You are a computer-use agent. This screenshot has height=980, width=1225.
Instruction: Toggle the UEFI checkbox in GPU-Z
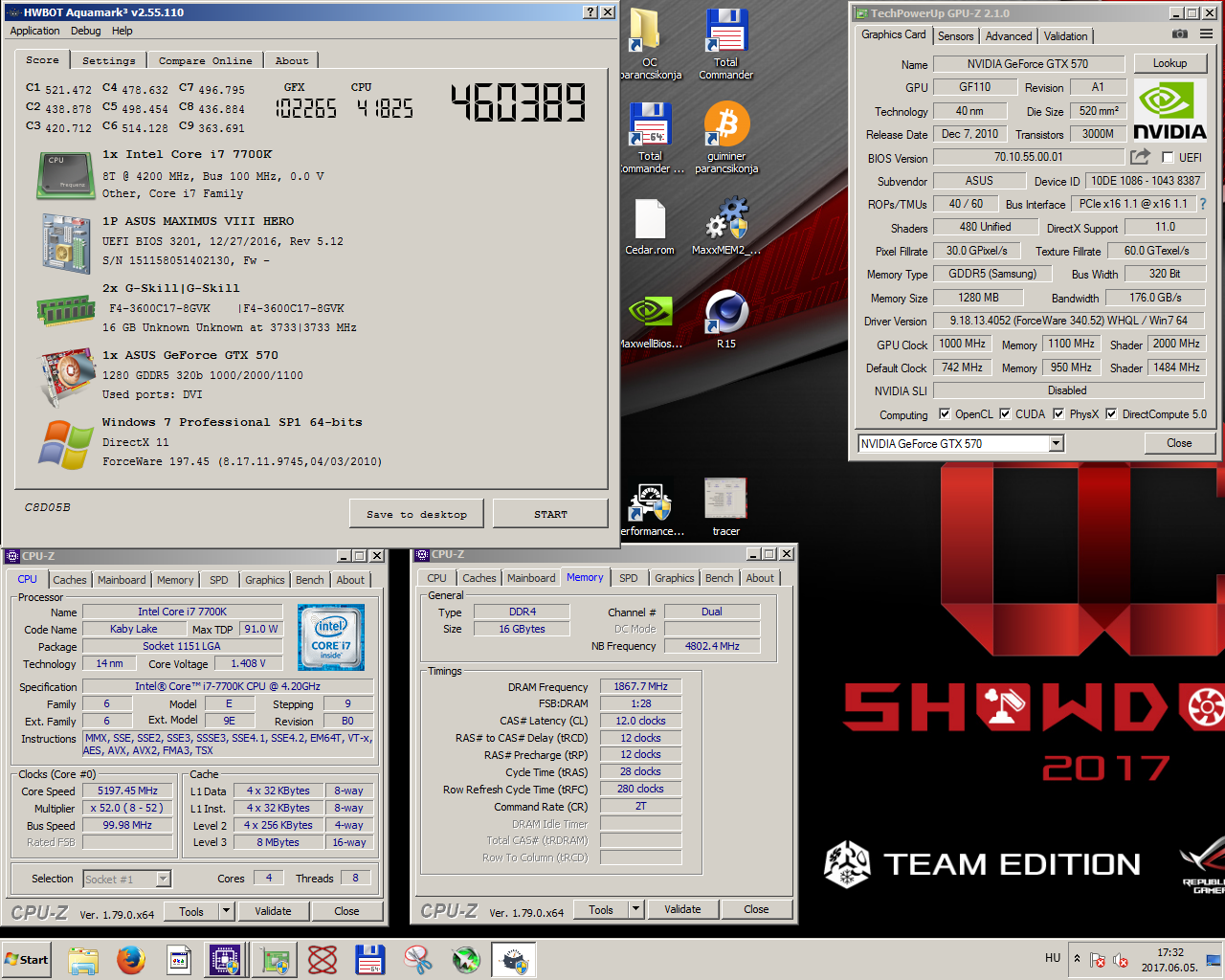pyautogui.click(x=1168, y=158)
